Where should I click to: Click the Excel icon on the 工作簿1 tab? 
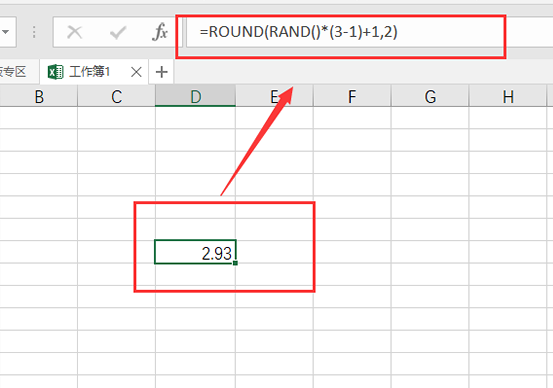point(55,72)
